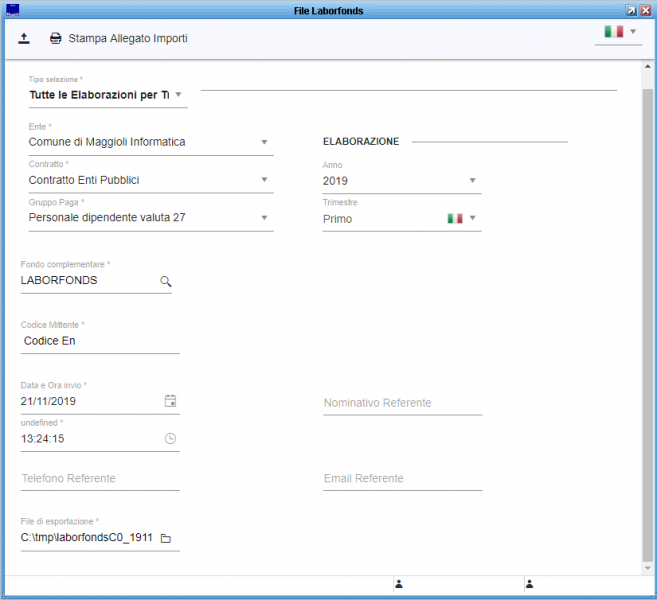The height and width of the screenshot is (600, 657).
Task: Click the folder icon for export file
Action: 166,539
